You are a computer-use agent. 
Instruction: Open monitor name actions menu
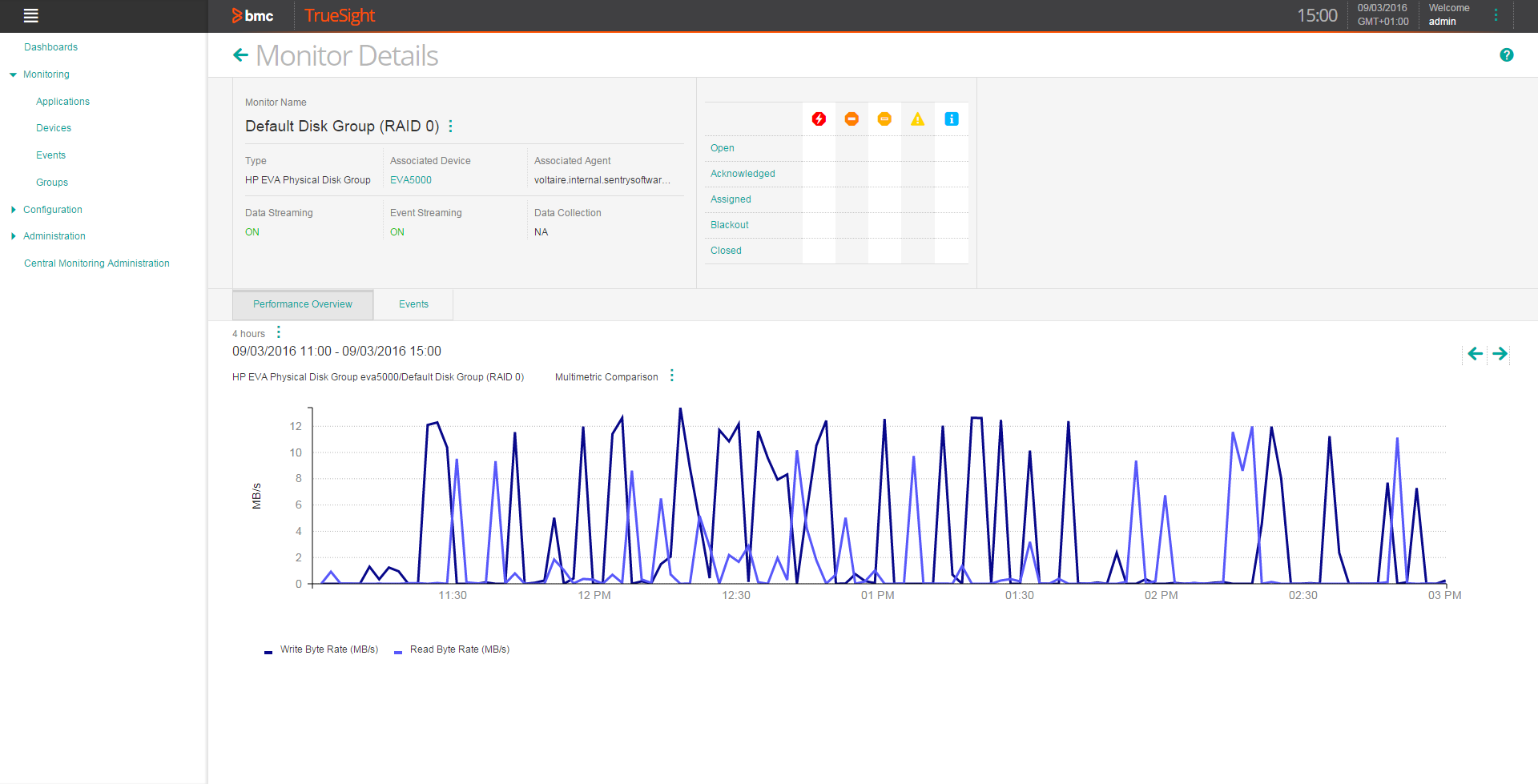pos(451,127)
